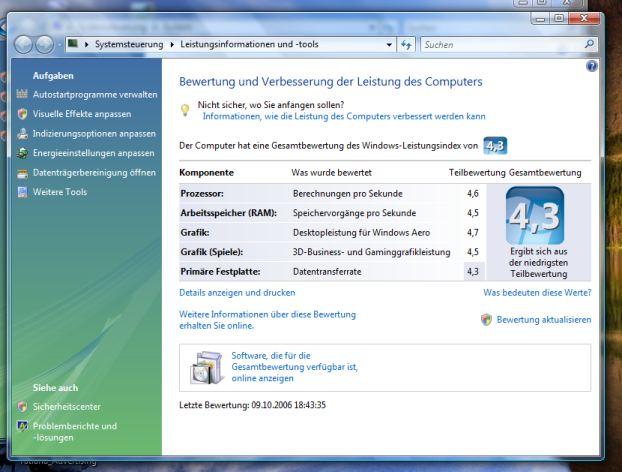Click small 4,3 score badge in summary line
Viewport: 622px width, 472px height.
pos(495,146)
